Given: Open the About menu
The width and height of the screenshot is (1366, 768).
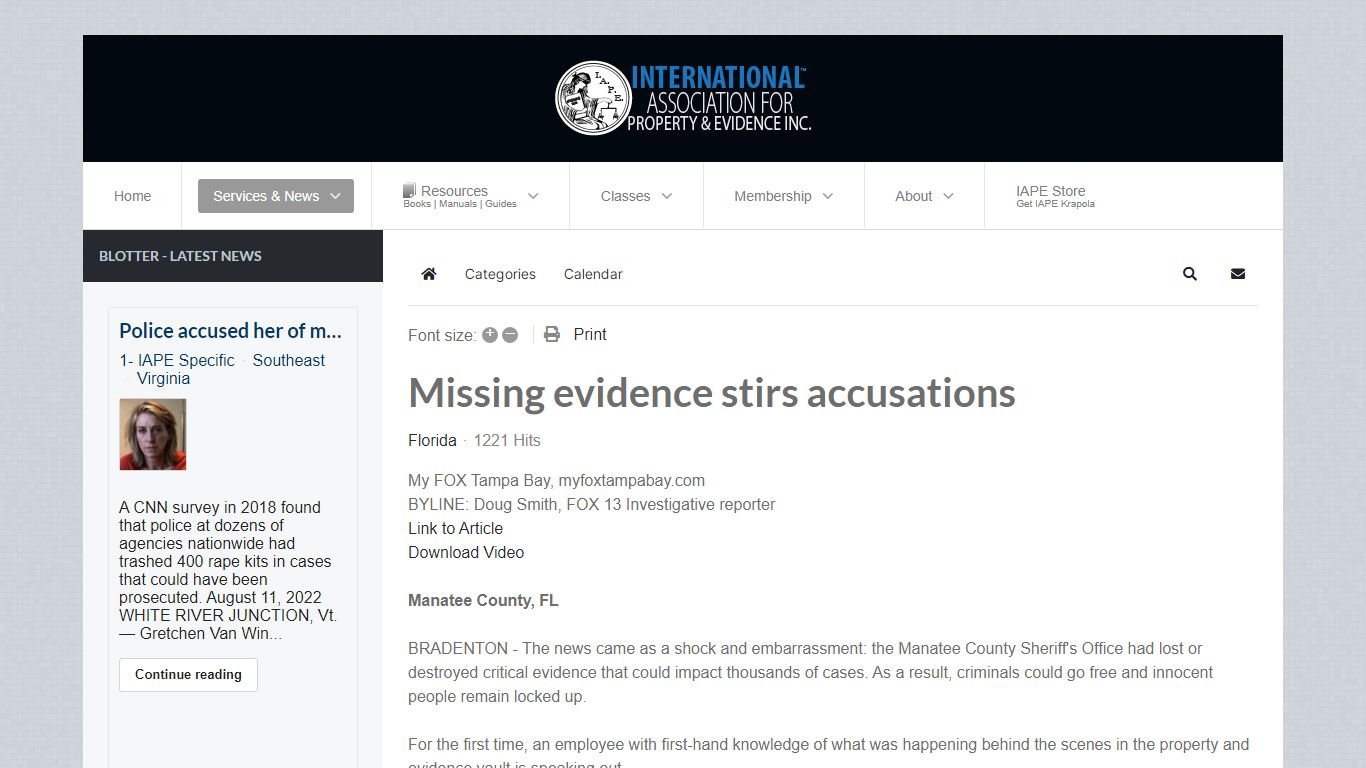Looking at the screenshot, I should point(913,196).
